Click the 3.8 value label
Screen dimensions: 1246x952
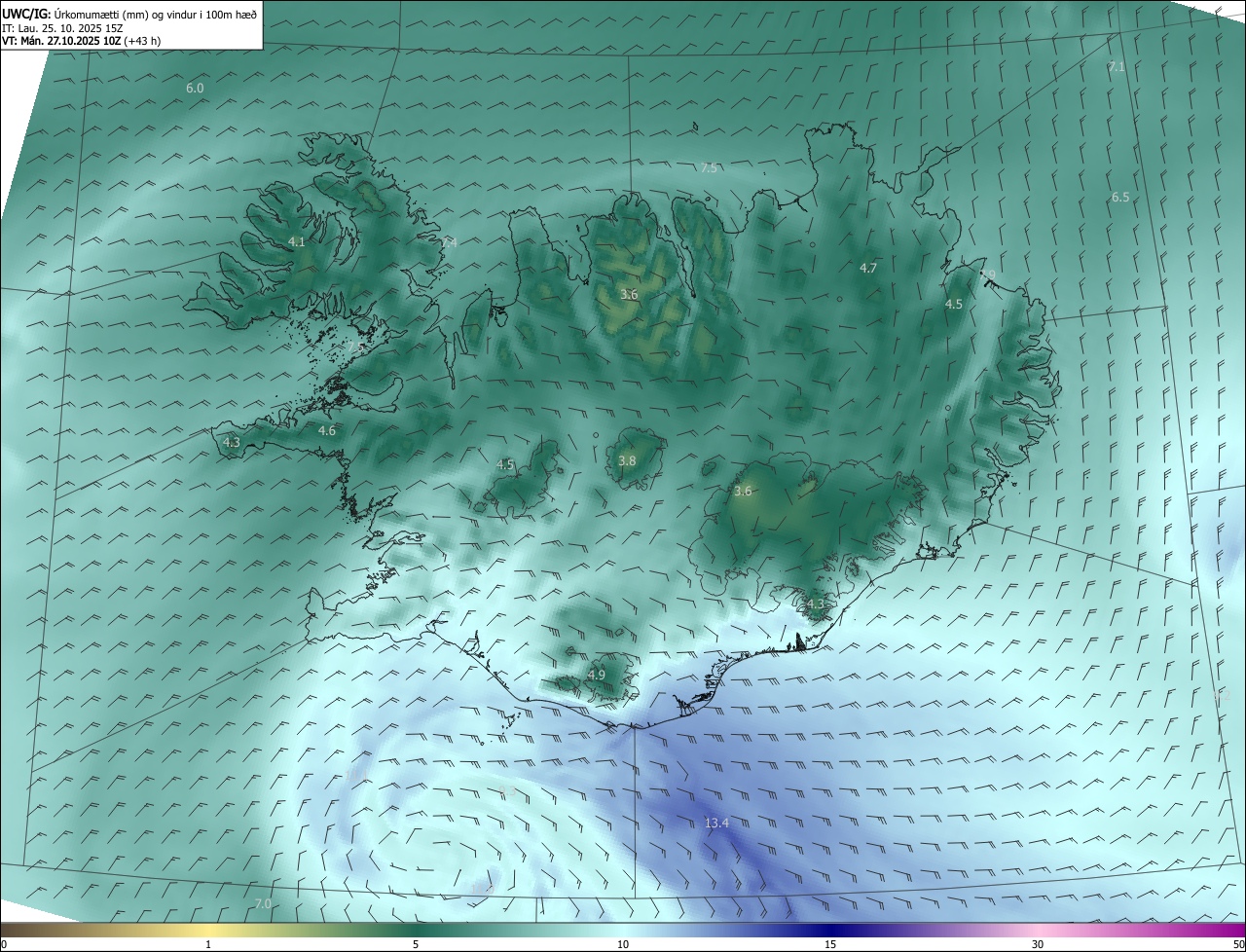[x=627, y=461]
